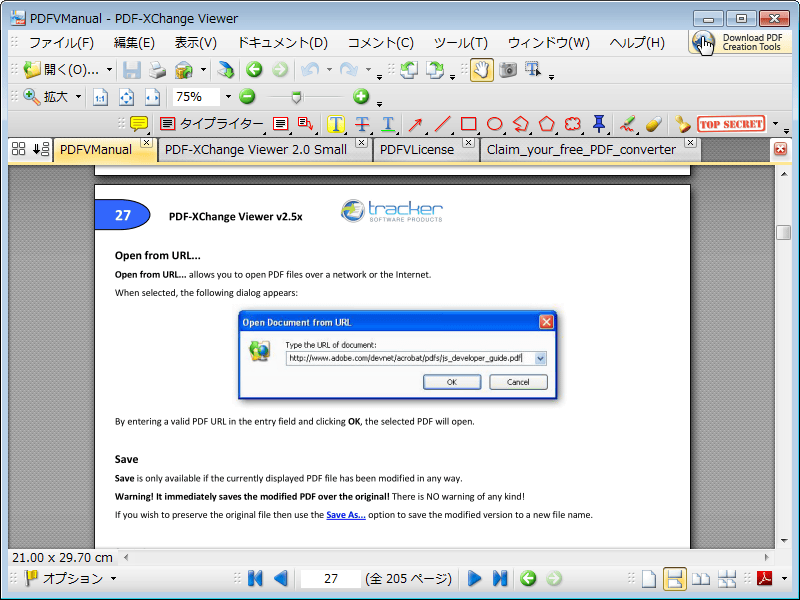Select the Typewriter tool
The width and height of the screenshot is (800, 600).
212,123
